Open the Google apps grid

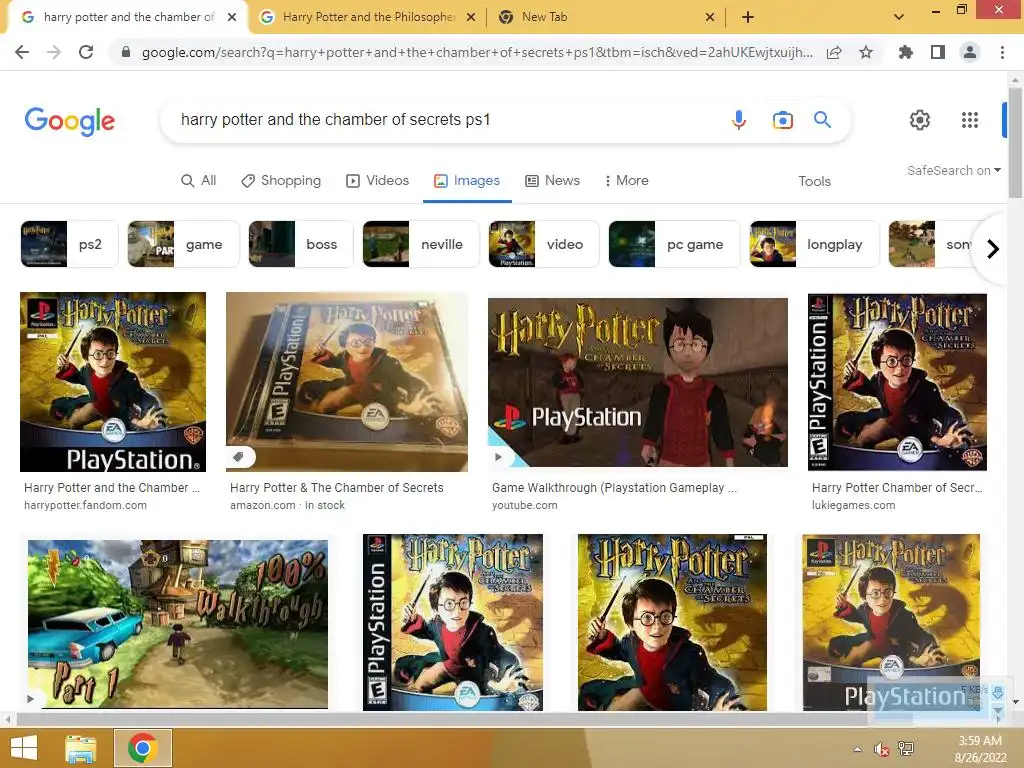pyautogui.click(x=970, y=120)
